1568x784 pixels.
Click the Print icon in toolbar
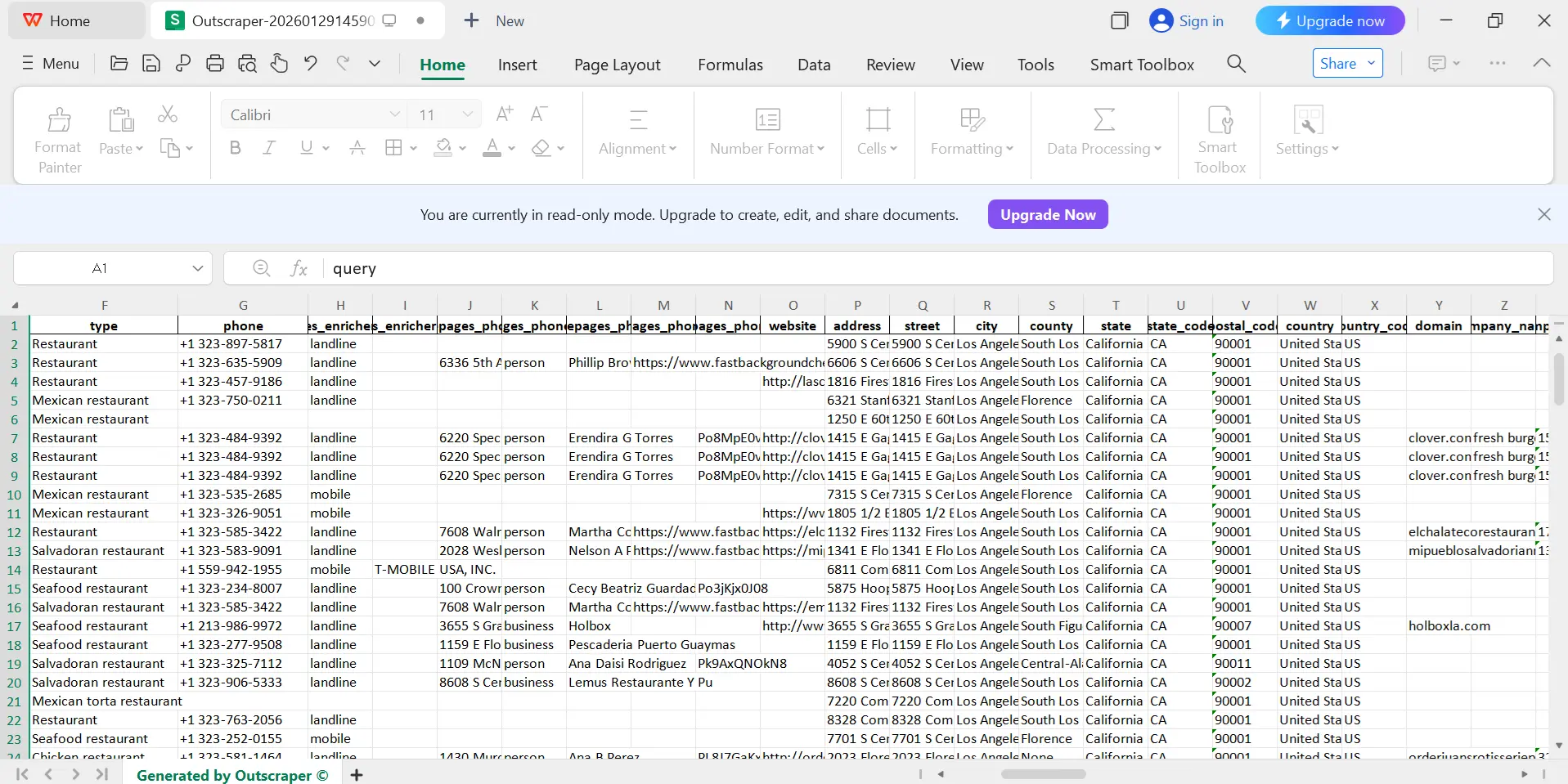pyautogui.click(x=215, y=63)
